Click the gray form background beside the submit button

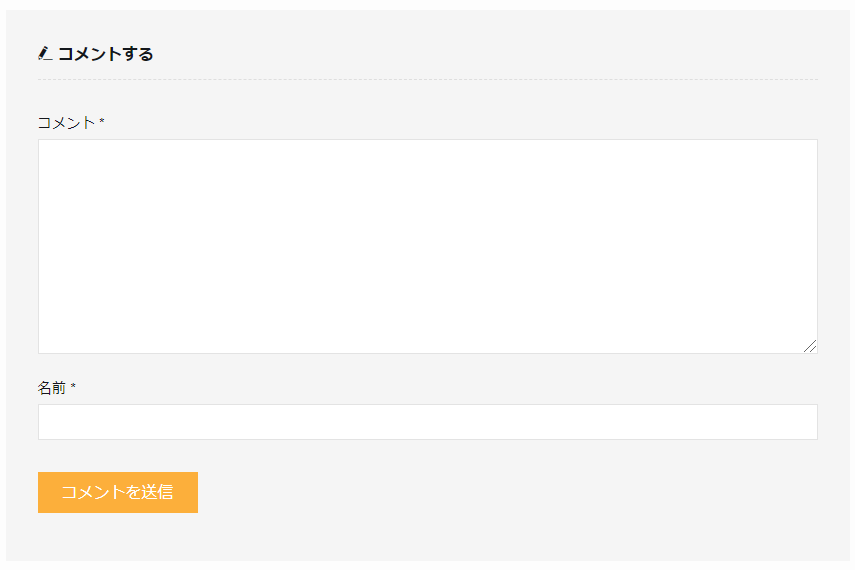click(500, 492)
